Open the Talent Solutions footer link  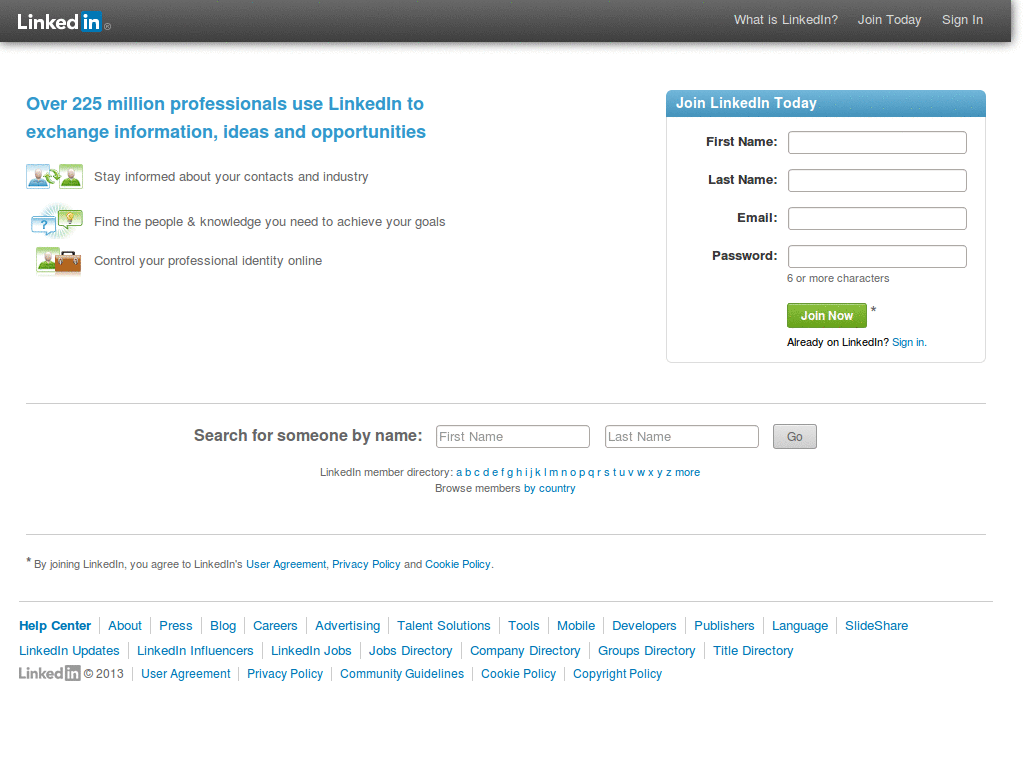pyautogui.click(x=443, y=626)
